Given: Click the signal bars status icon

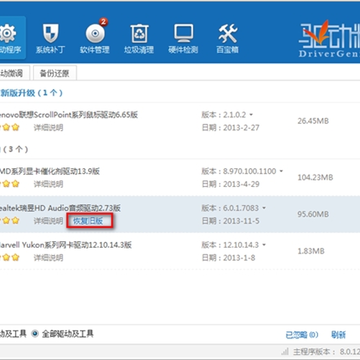Looking at the screenshot, I should 285,351.
